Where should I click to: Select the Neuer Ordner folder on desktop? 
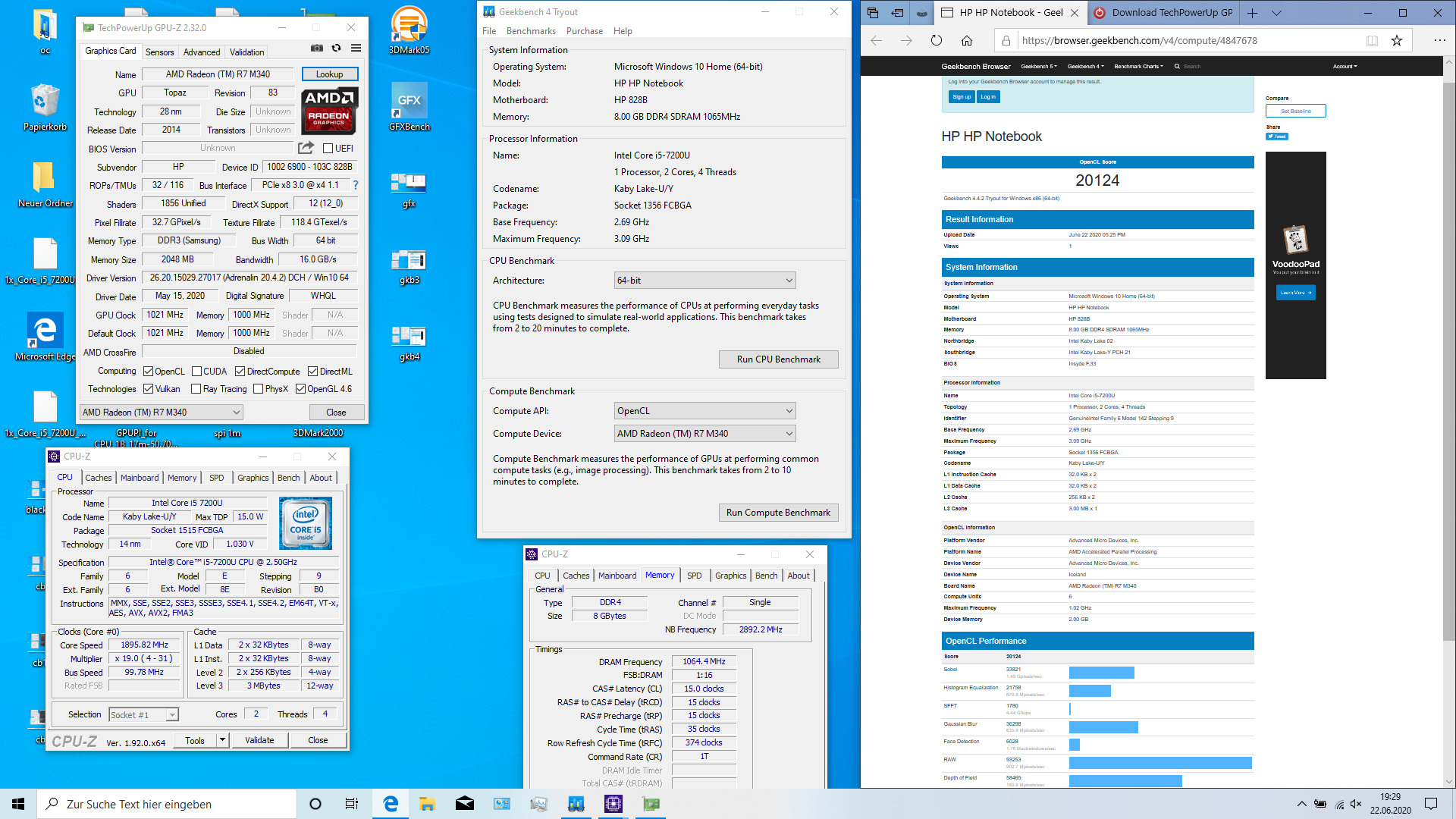coord(45,184)
